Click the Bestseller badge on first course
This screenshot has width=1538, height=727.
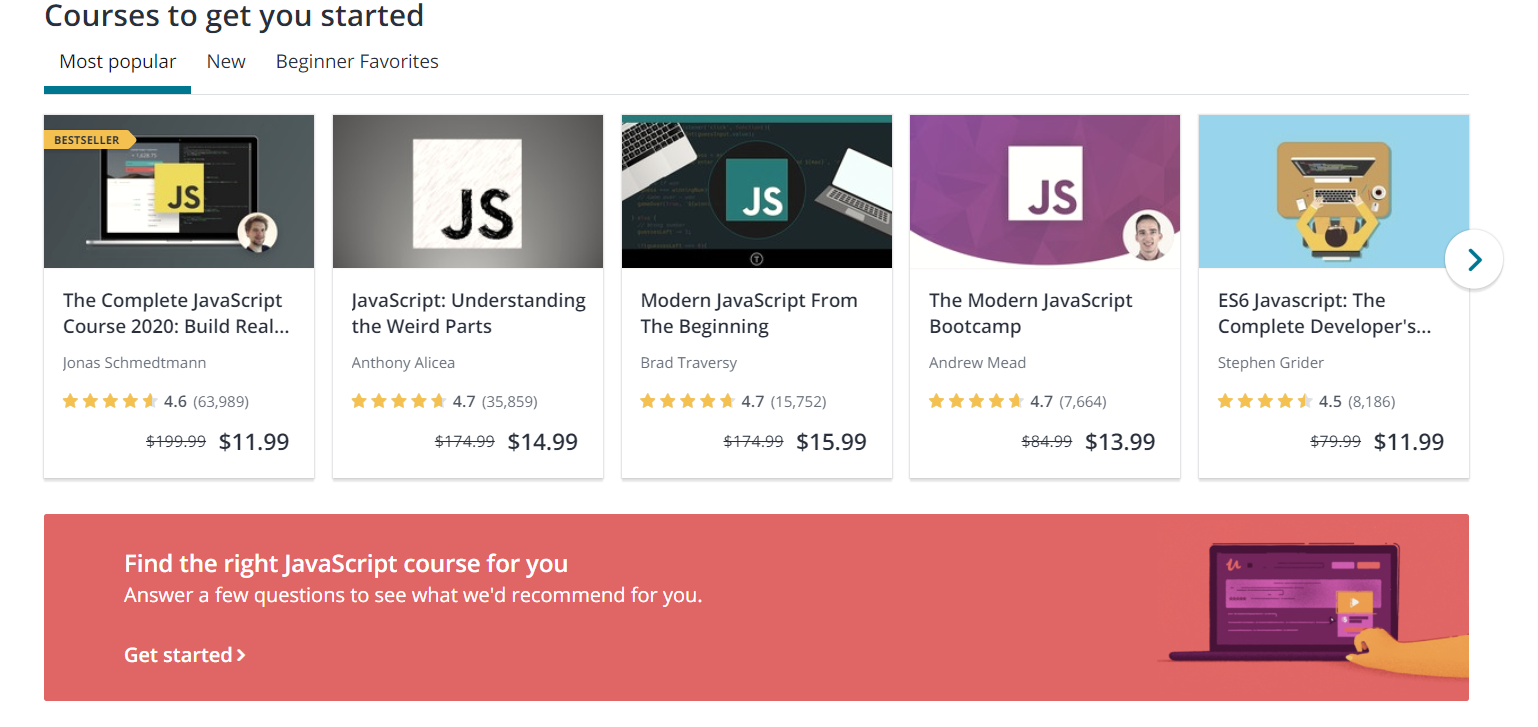tap(87, 140)
